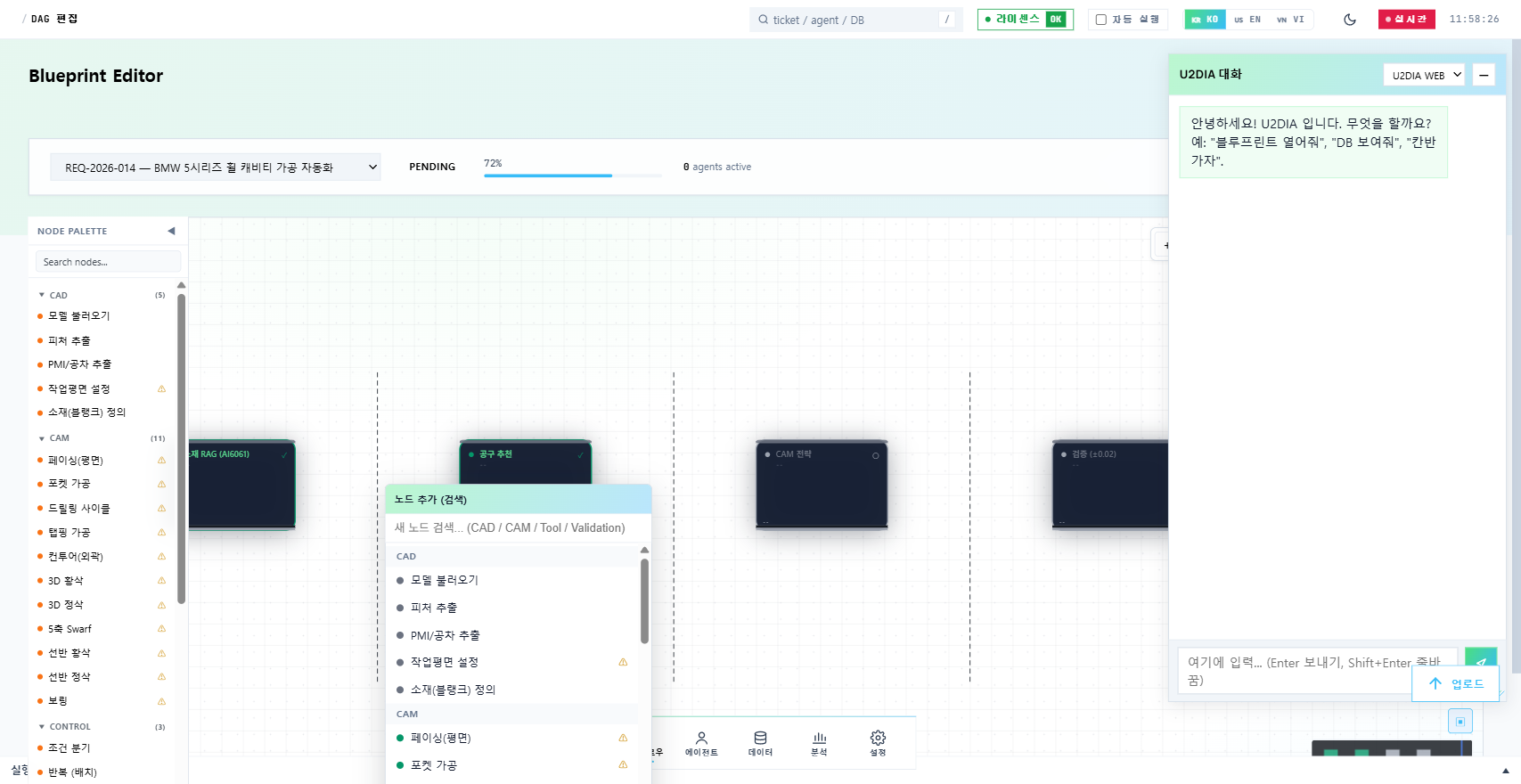
Task: Collapse the CONTROL group in Node Palette
Action: coord(42,727)
